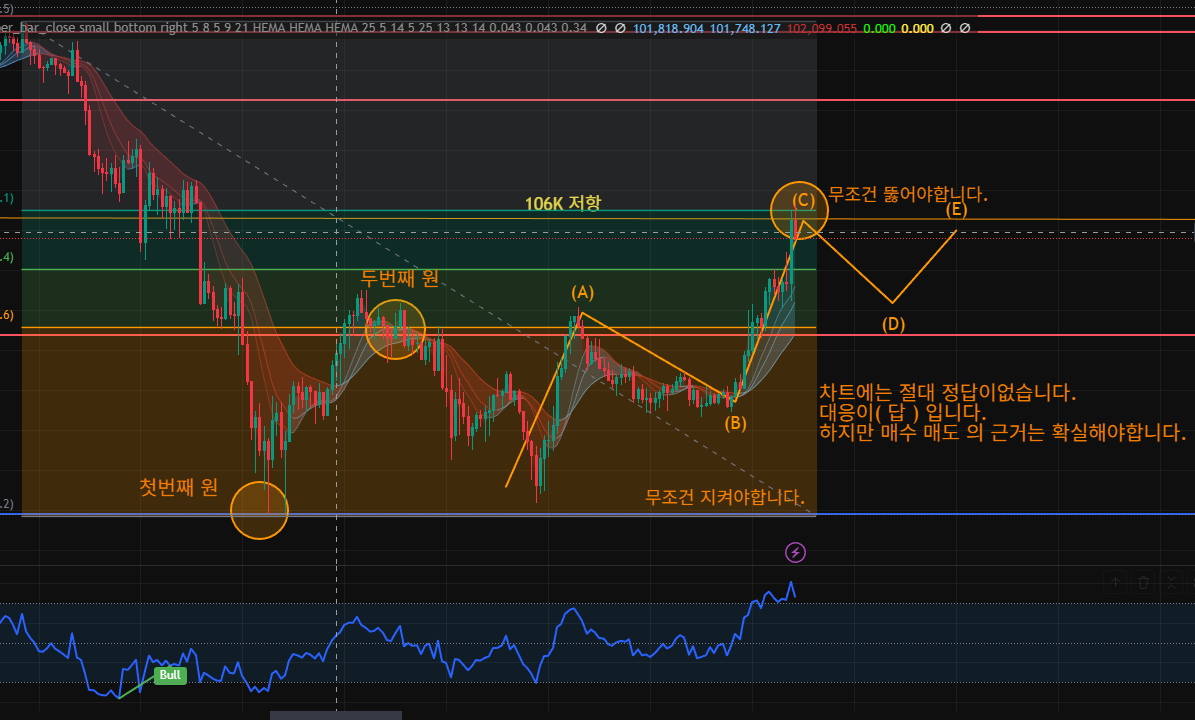The width and height of the screenshot is (1195, 720).
Task: Click the last null symbol in indicator legend
Action: (x=964, y=28)
